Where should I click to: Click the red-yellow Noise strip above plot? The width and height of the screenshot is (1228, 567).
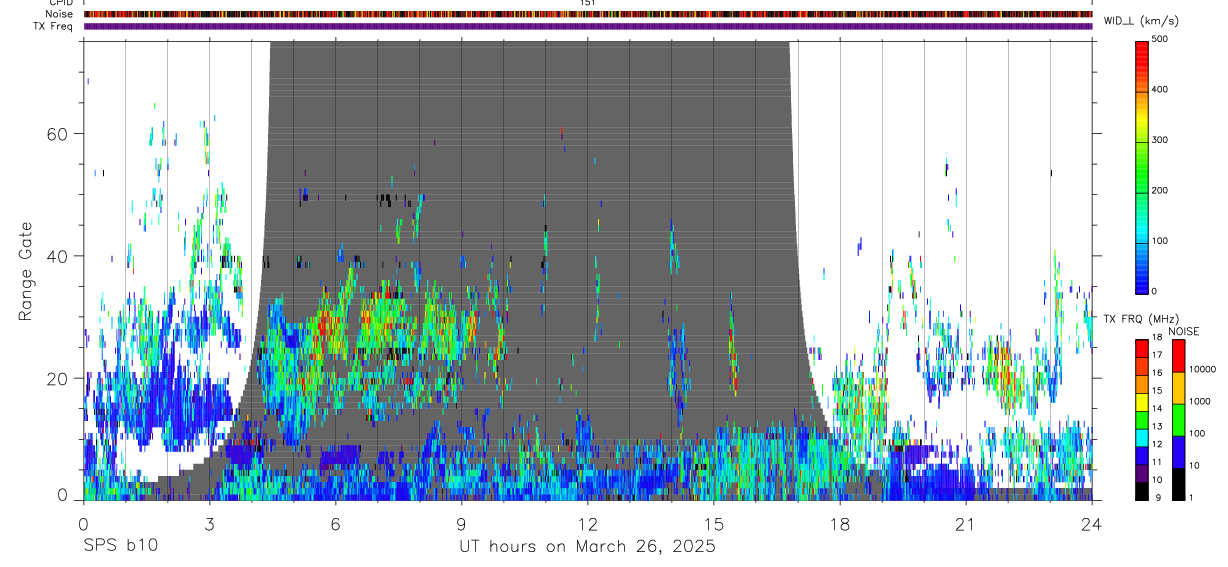click(587, 14)
